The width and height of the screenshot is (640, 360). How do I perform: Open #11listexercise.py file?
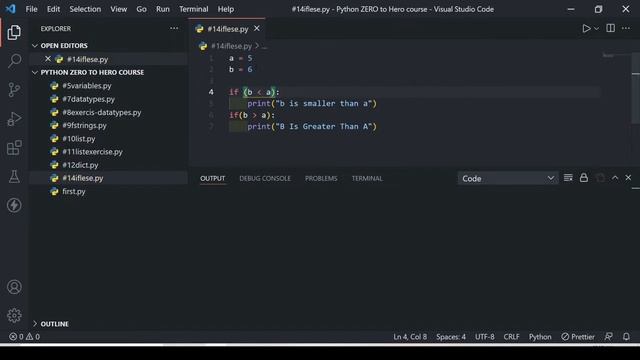[x=92, y=152]
